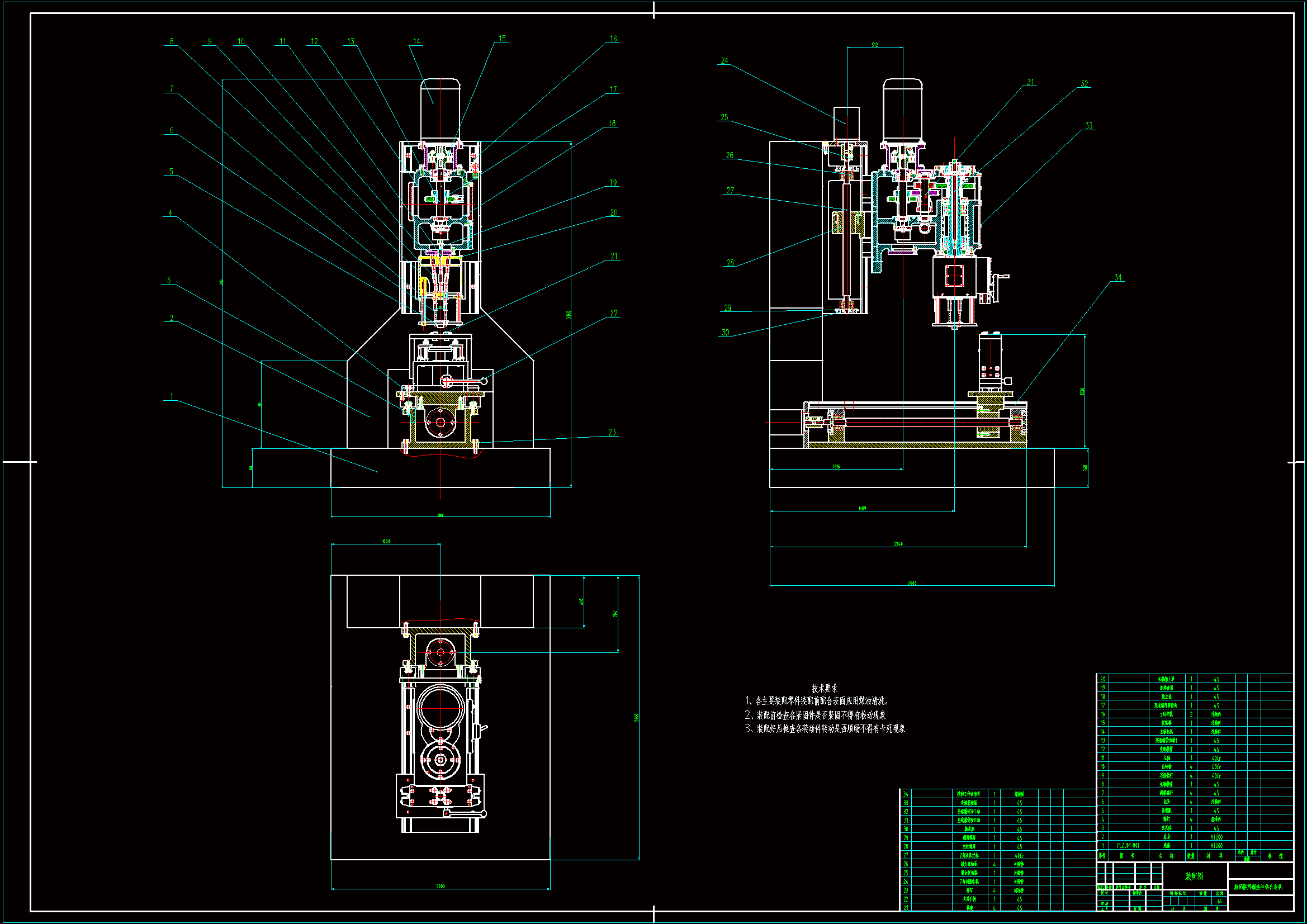
Task: Select the 40Cr material cell in row 27
Action: pos(1019,855)
